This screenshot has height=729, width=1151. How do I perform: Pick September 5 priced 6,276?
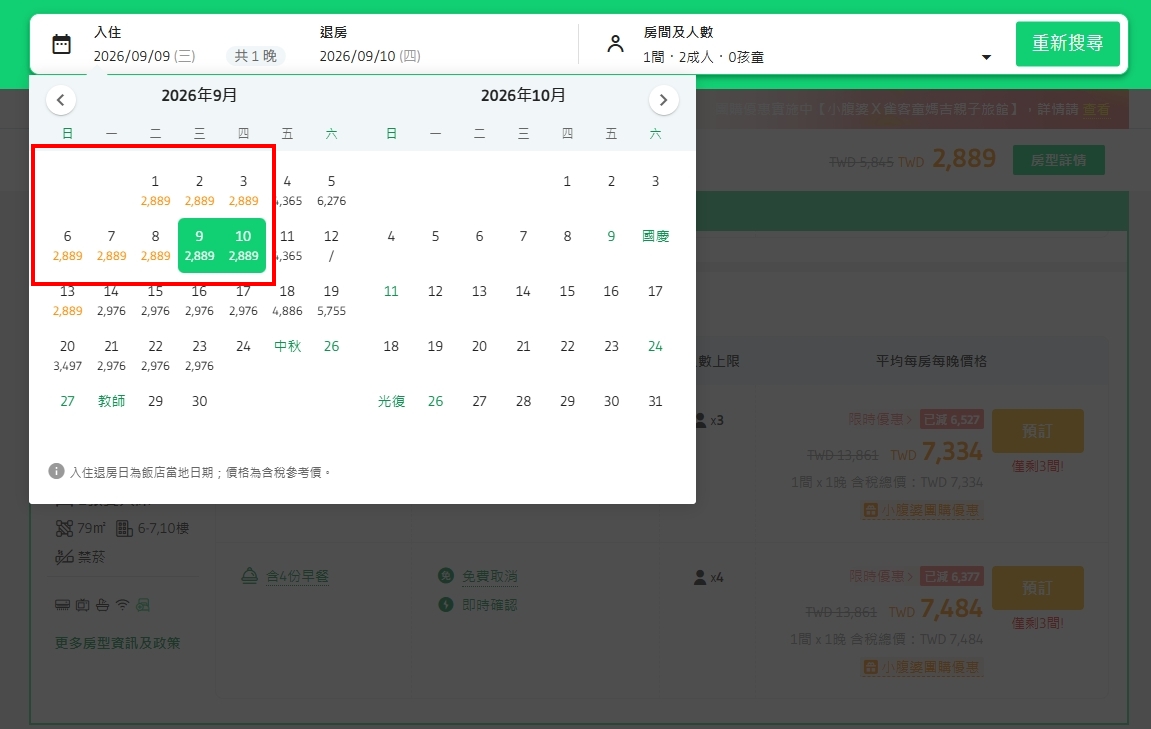coord(331,190)
